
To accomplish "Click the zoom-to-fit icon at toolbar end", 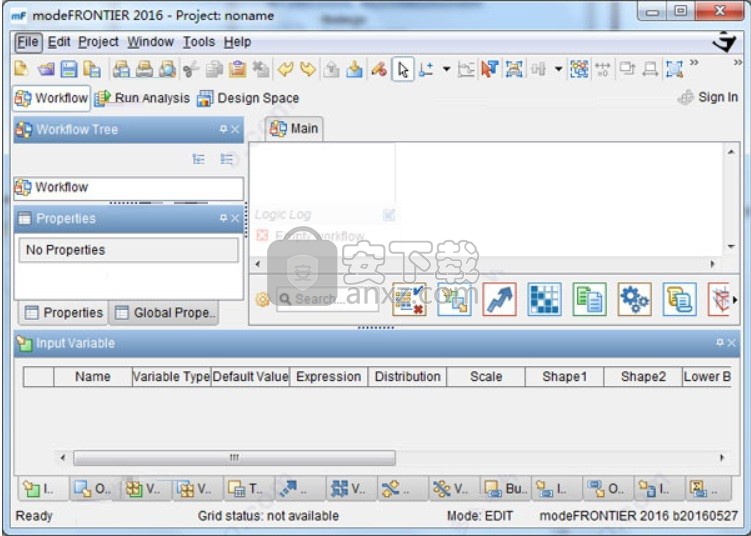I will tap(674, 69).
